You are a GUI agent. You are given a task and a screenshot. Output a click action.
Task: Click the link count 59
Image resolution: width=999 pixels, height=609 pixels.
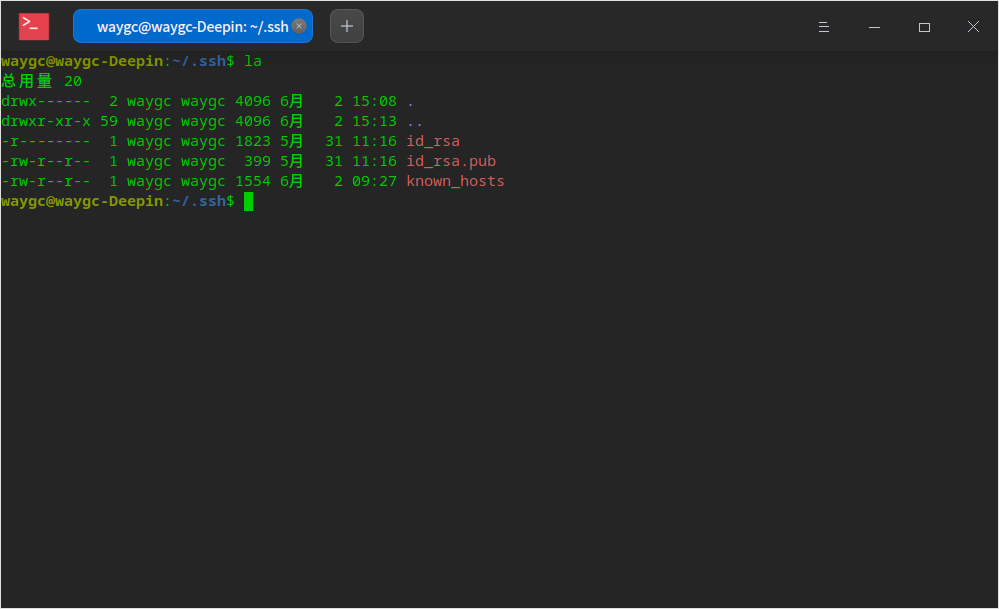pyautogui.click(x=109, y=121)
